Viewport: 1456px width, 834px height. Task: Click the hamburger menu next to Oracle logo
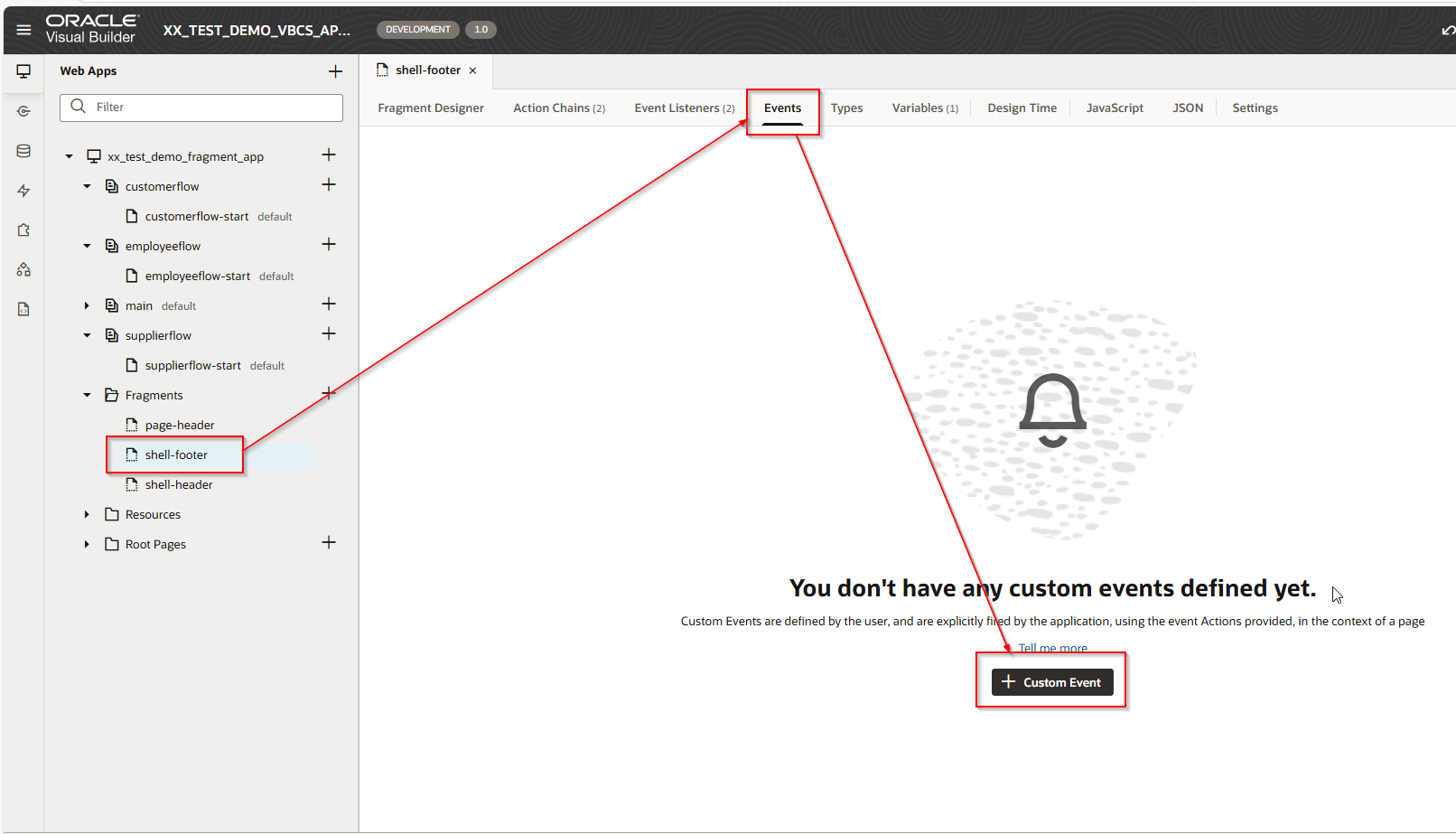23,28
